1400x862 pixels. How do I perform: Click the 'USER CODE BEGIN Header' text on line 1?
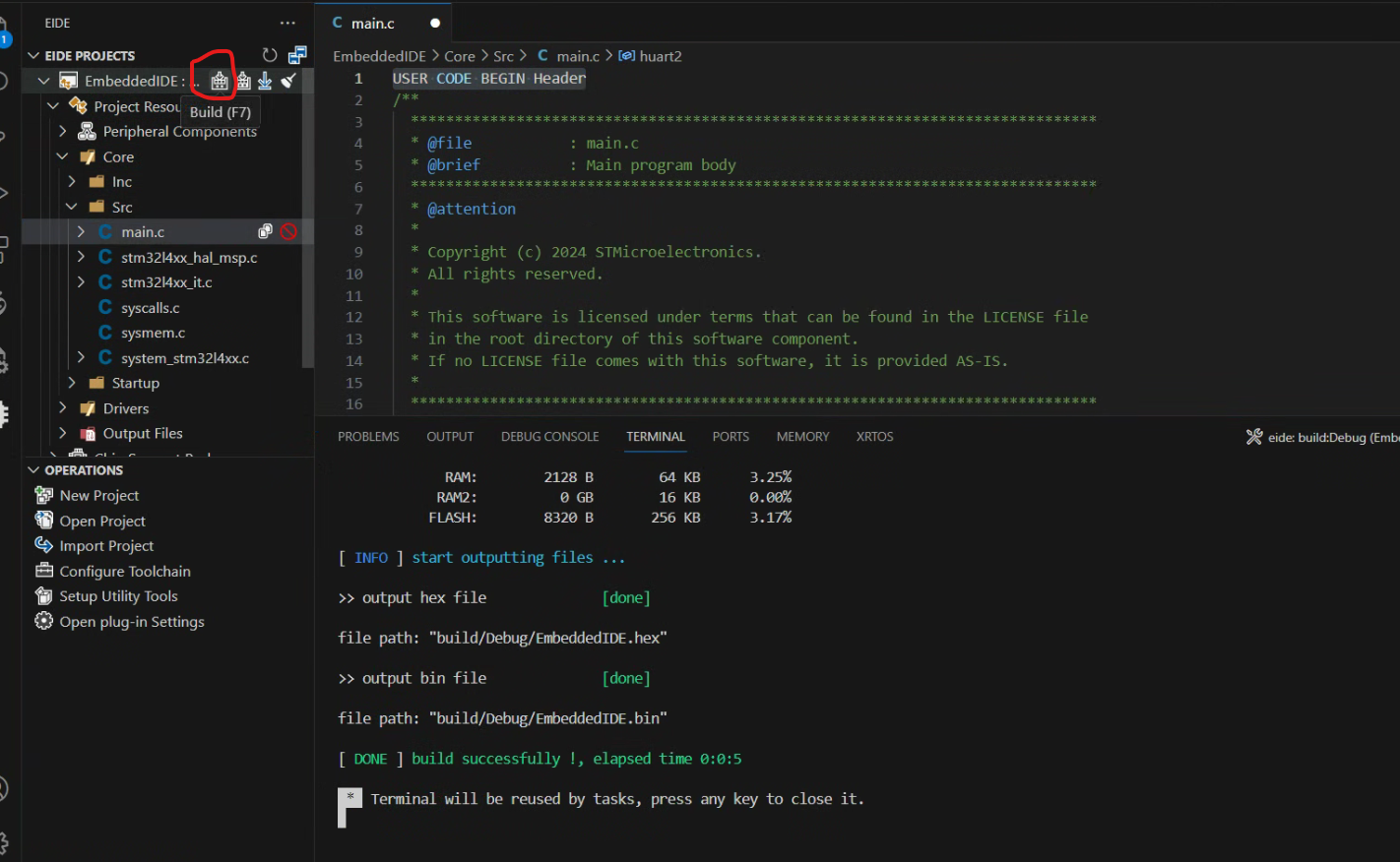(x=489, y=79)
